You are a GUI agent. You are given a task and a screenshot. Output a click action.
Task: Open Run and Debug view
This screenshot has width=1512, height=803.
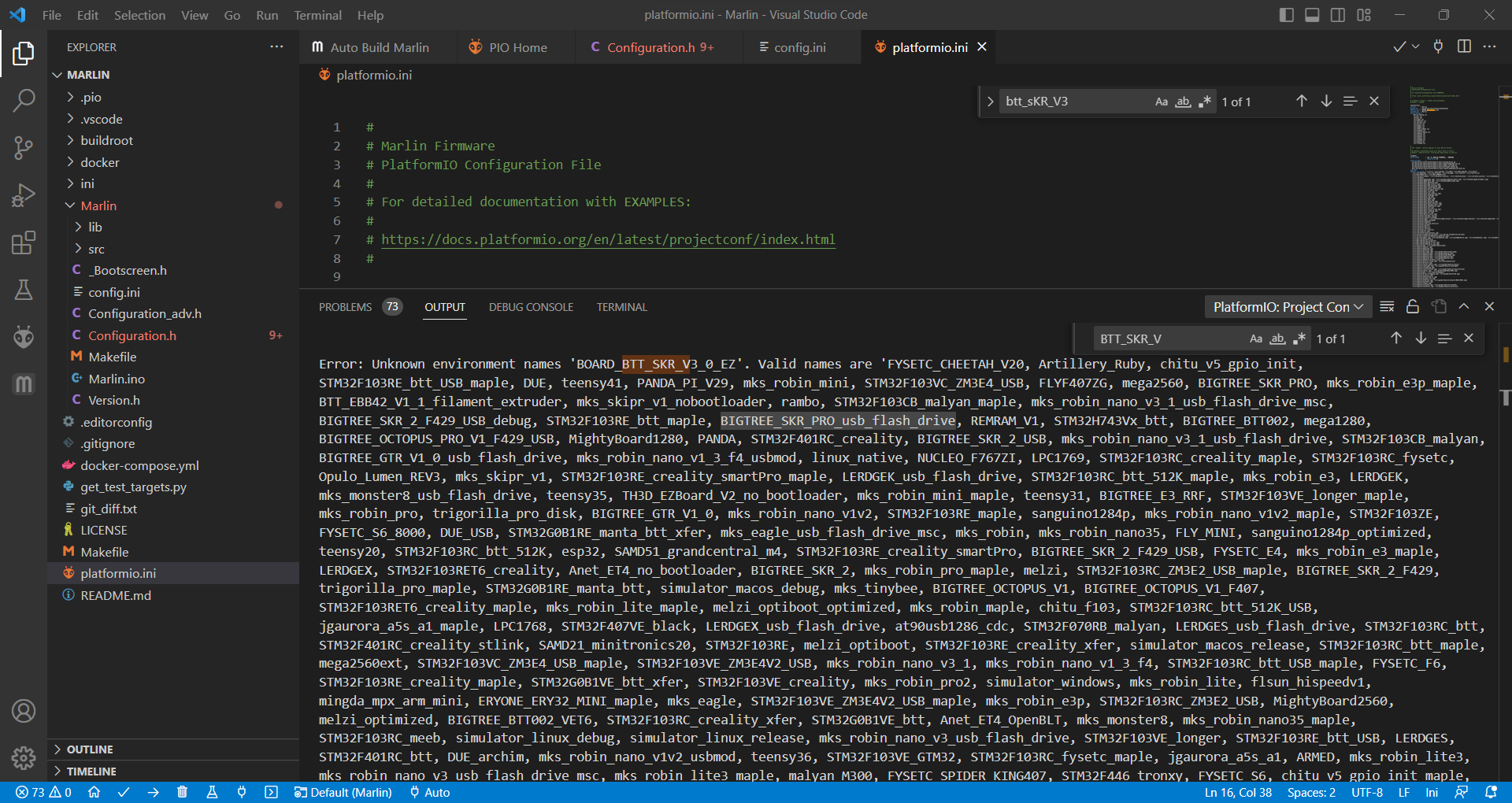click(24, 195)
